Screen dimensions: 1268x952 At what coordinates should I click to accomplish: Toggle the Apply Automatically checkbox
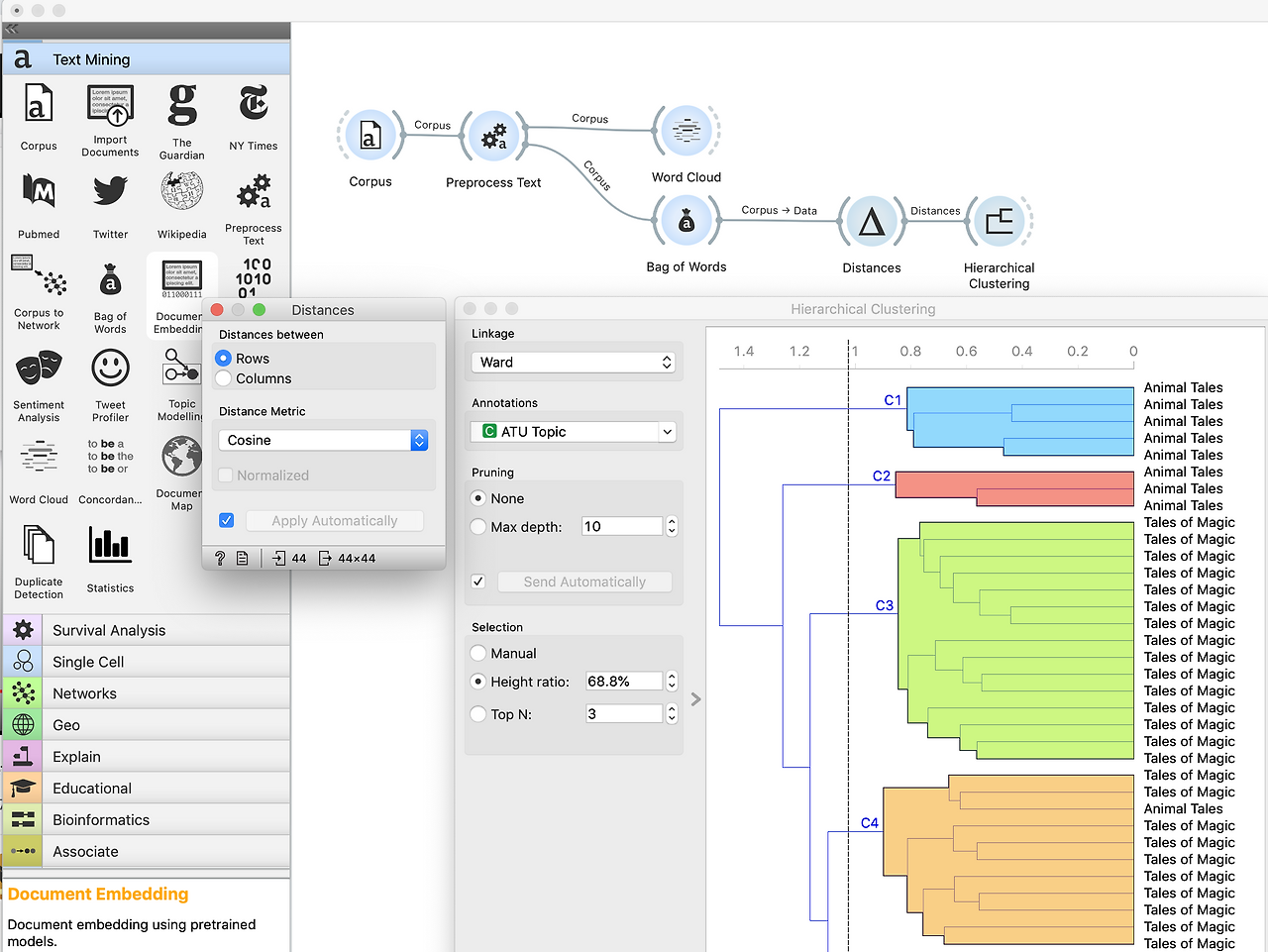click(x=227, y=520)
